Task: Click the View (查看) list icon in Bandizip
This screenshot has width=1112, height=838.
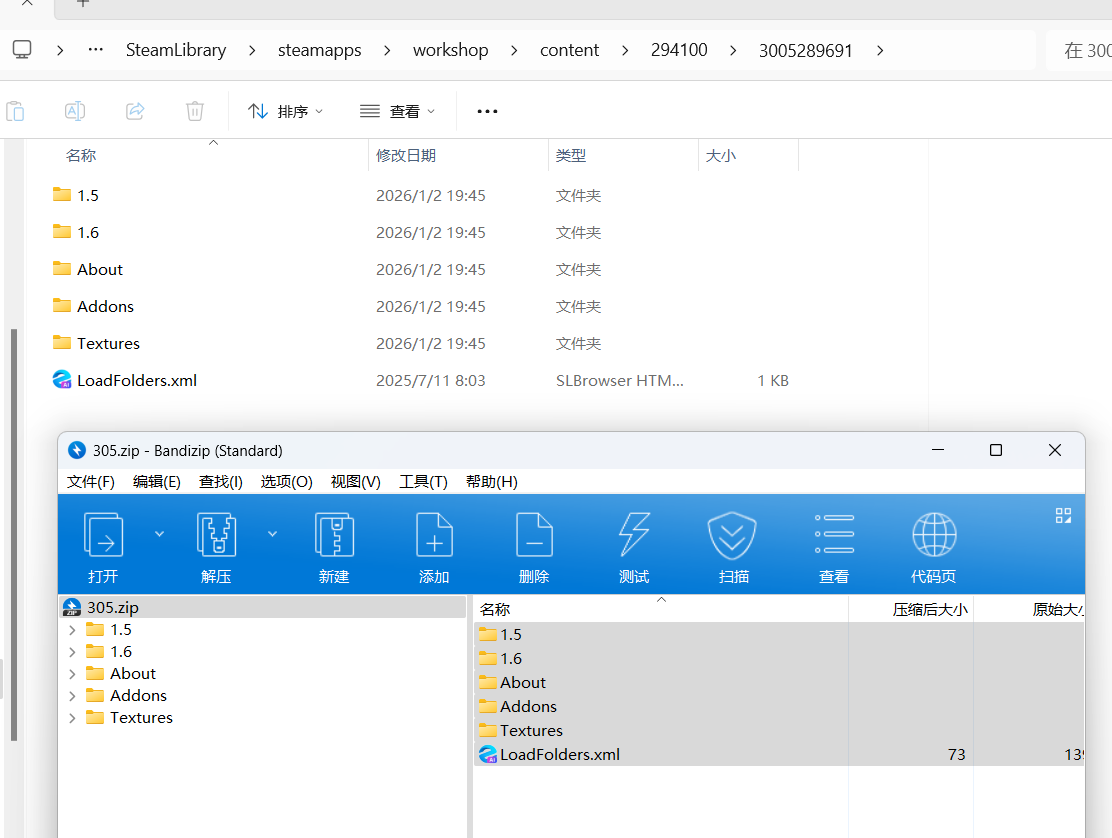Action: pos(834,536)
